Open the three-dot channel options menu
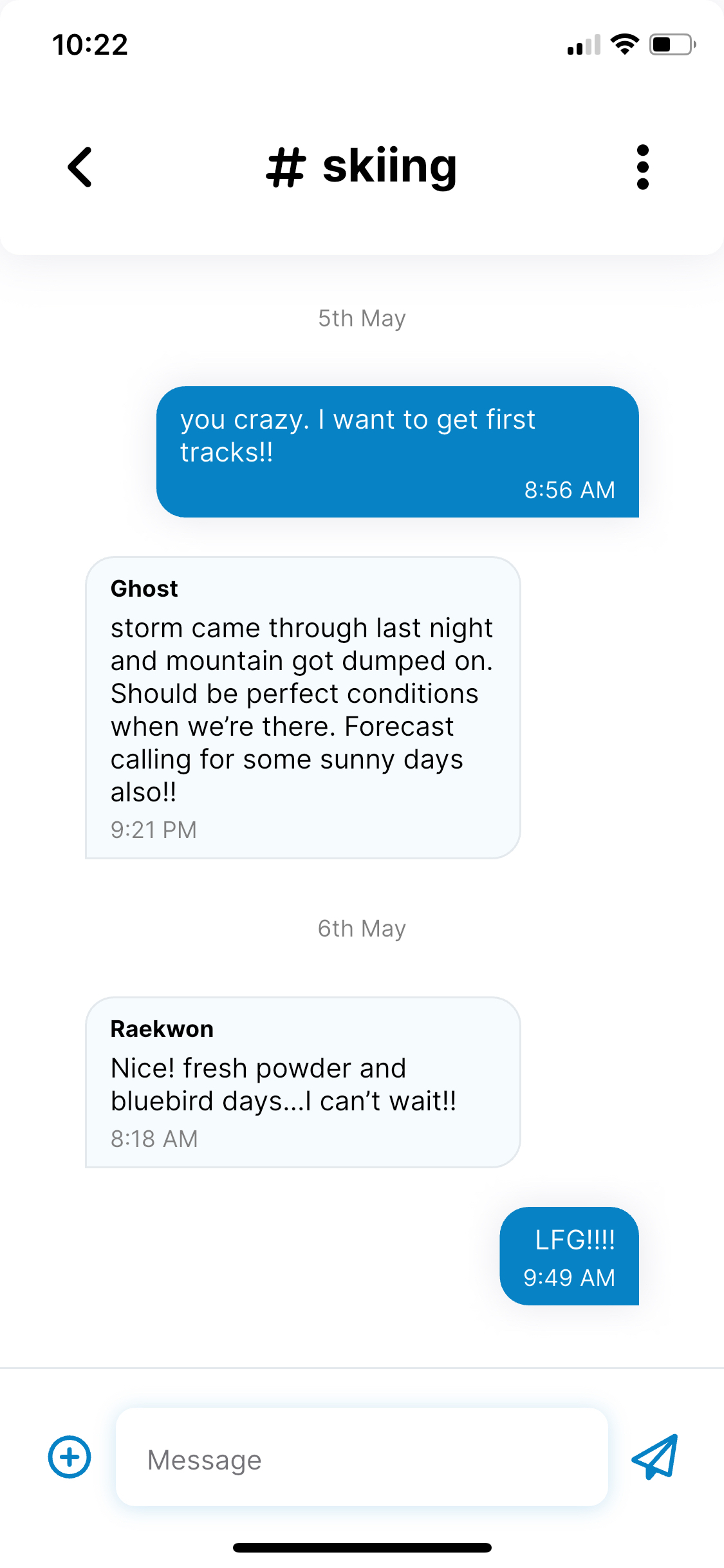The width and height of the screenshot is (724, 1568). click(642, 167)
